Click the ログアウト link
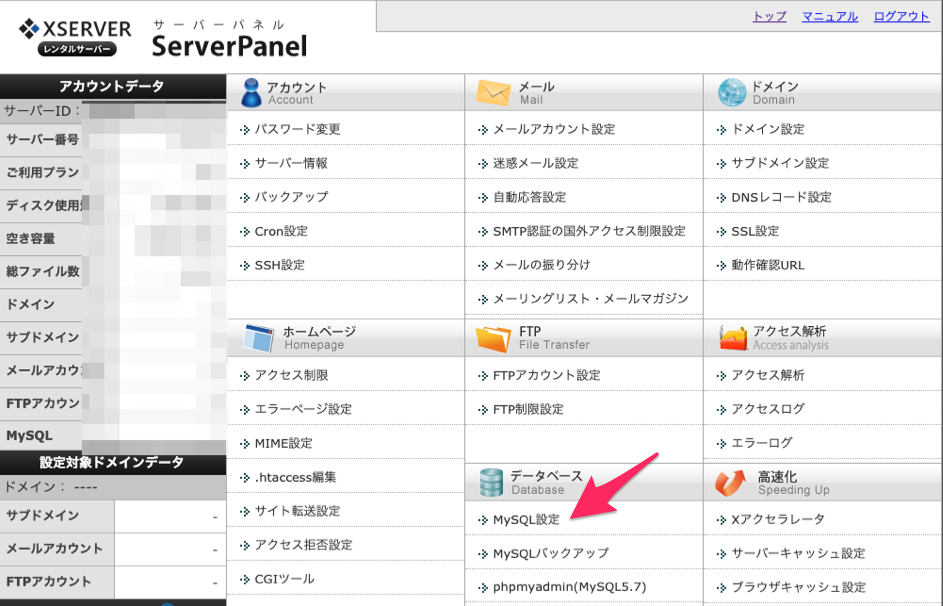 [902, 16]
